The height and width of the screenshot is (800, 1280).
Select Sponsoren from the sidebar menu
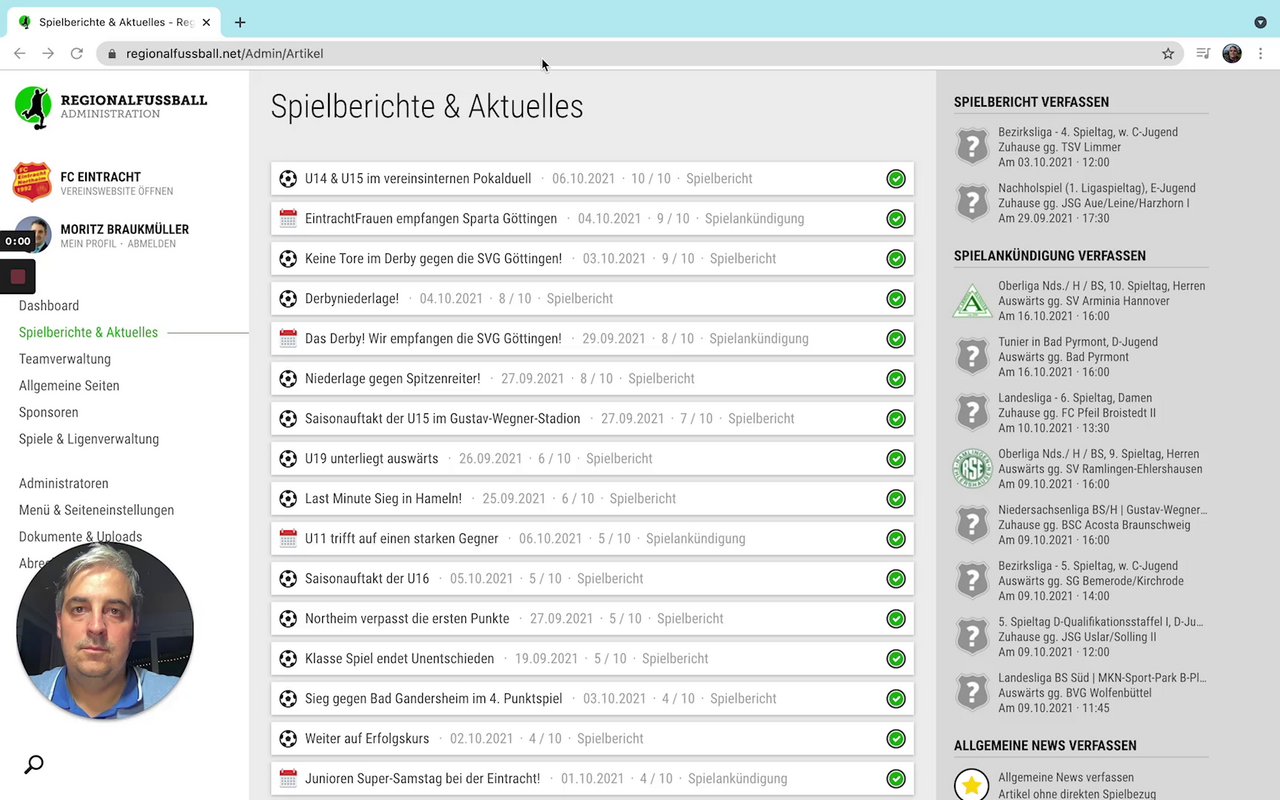coord(49,412)
